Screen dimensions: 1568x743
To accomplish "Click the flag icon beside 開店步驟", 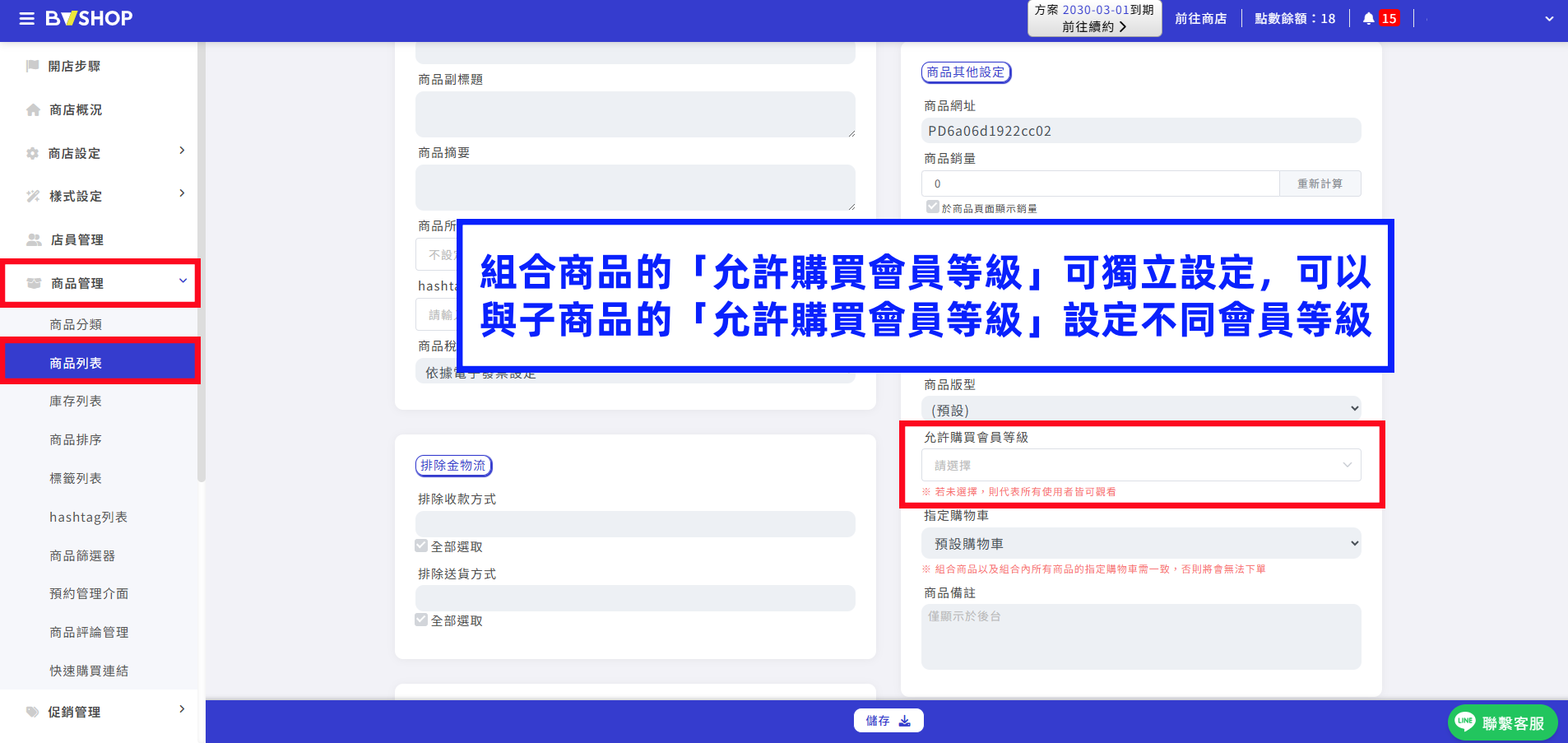I will 33,66.
